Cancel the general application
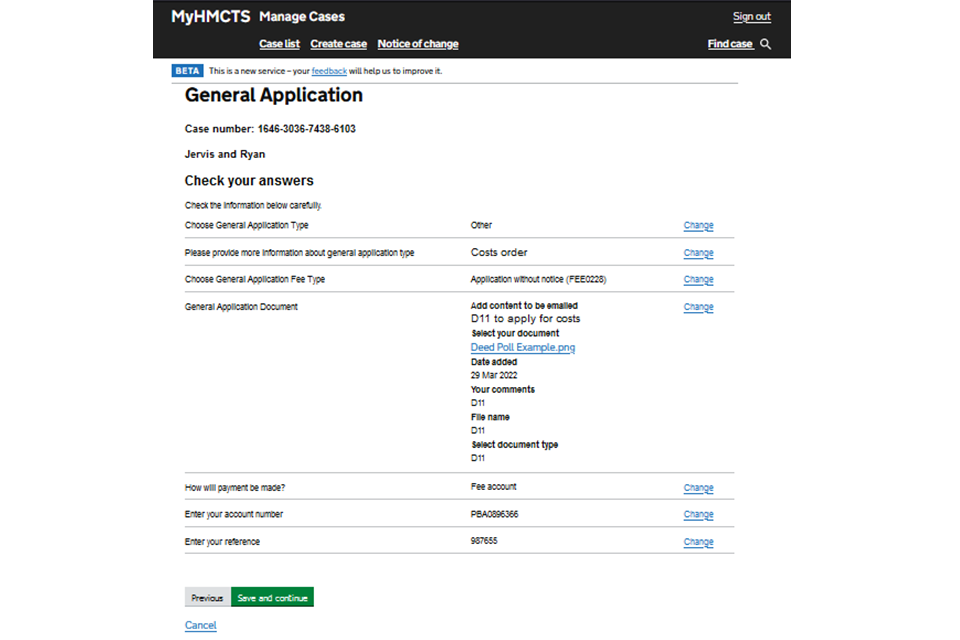This screenshot has height=640, width=960. (x=200, y=625)
